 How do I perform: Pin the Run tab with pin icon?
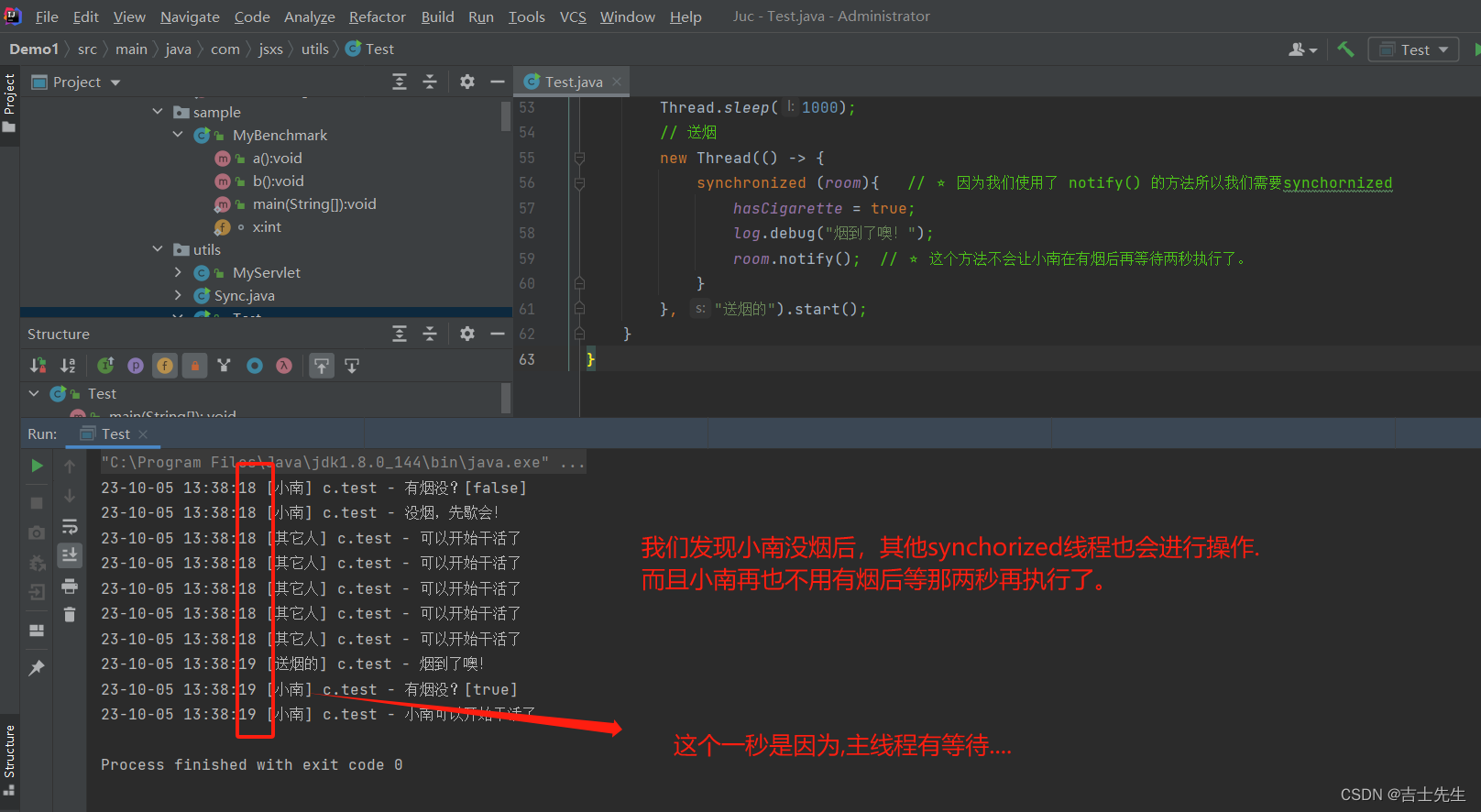click(37, 668)
